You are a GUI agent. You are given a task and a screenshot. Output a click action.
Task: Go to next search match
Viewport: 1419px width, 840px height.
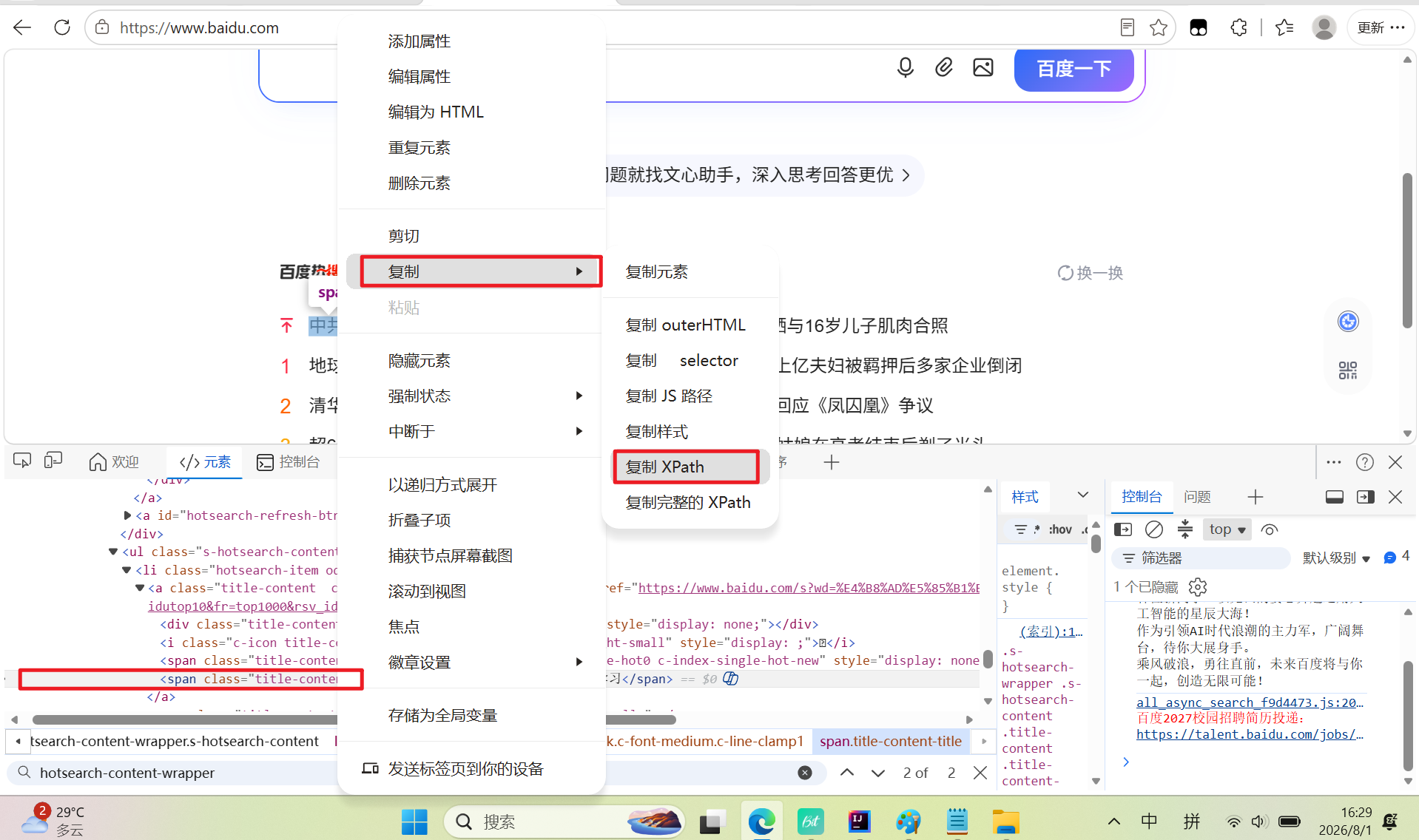coord(878,773)
